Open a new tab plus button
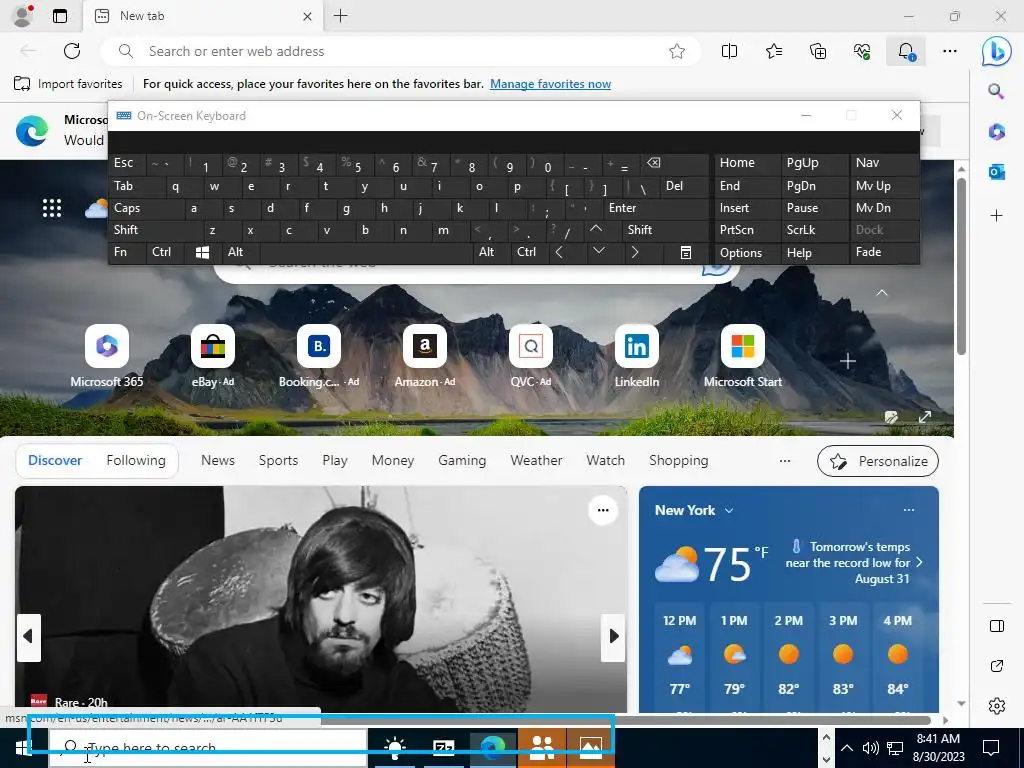 click(x=340, y=16)
